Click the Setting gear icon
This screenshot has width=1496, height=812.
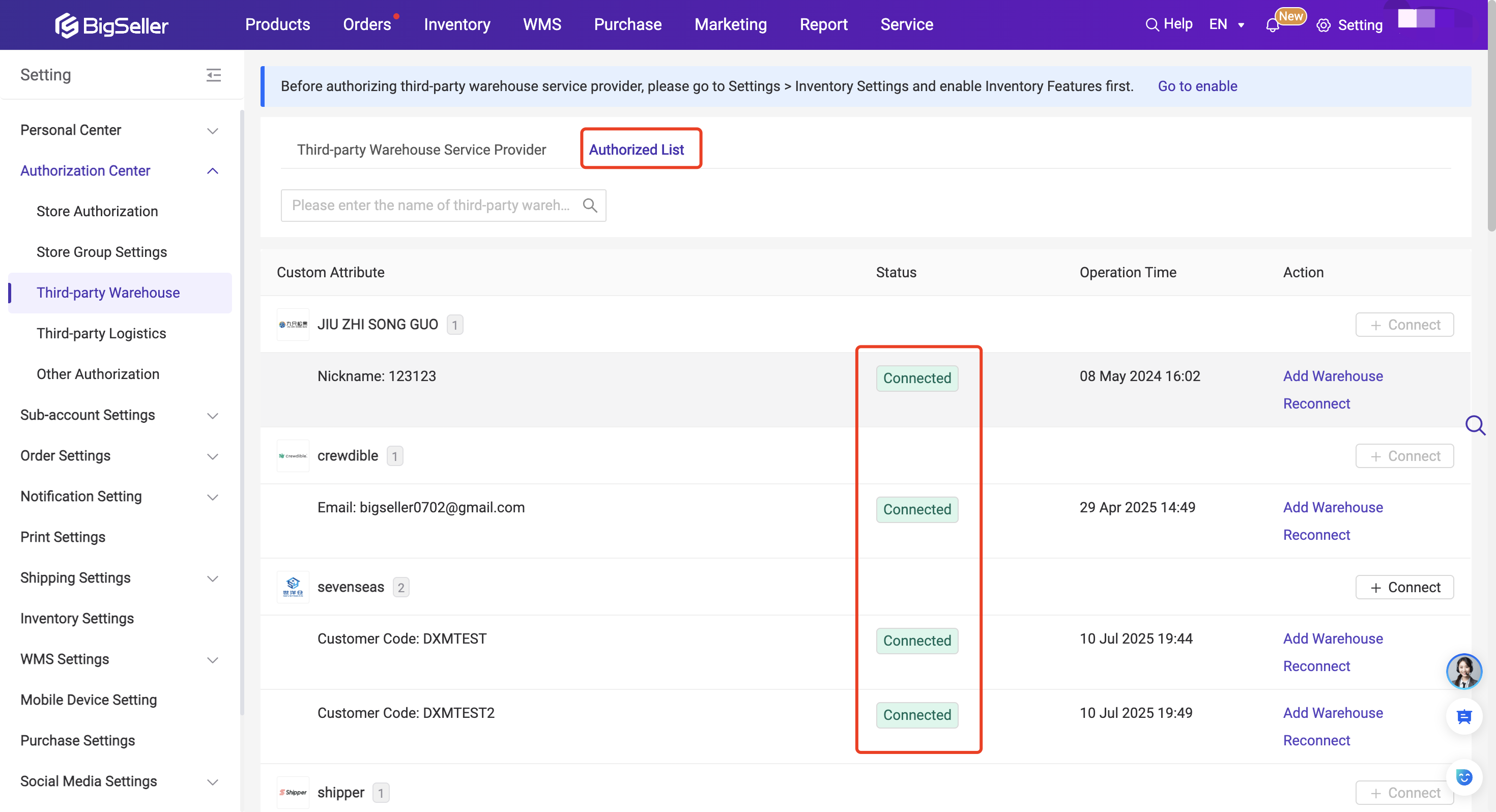[1324, 25]
